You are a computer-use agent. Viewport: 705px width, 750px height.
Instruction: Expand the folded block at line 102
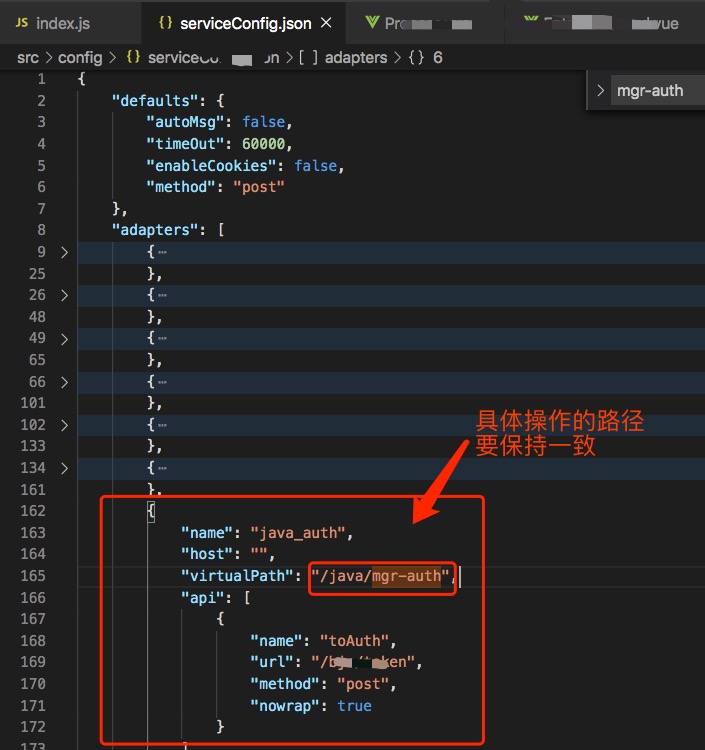(65, 425)
